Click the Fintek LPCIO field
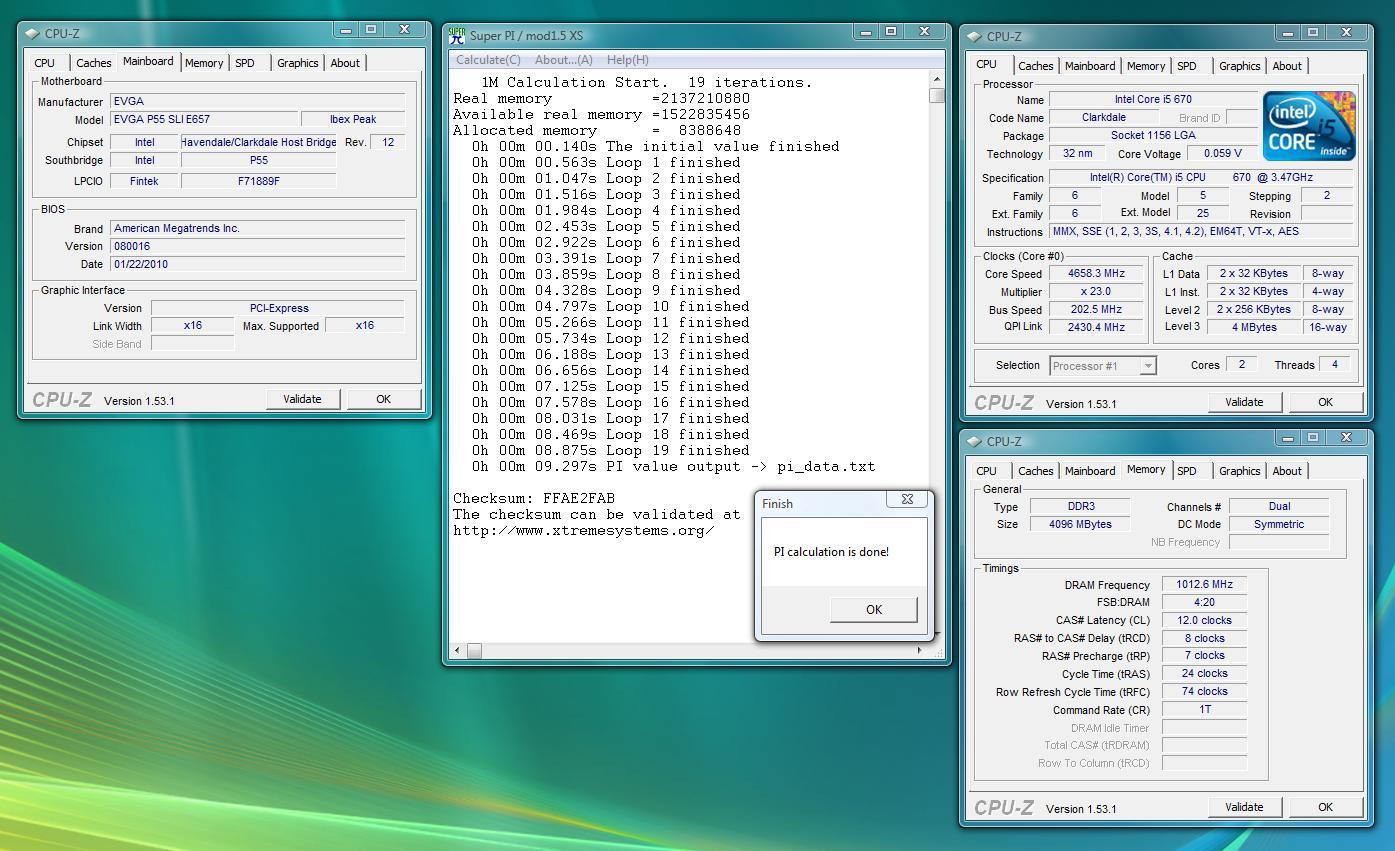 (x=144, y=181)
